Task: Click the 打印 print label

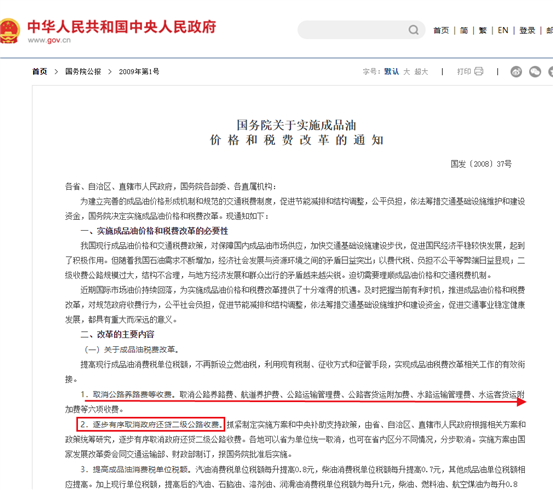Action: 464,72
